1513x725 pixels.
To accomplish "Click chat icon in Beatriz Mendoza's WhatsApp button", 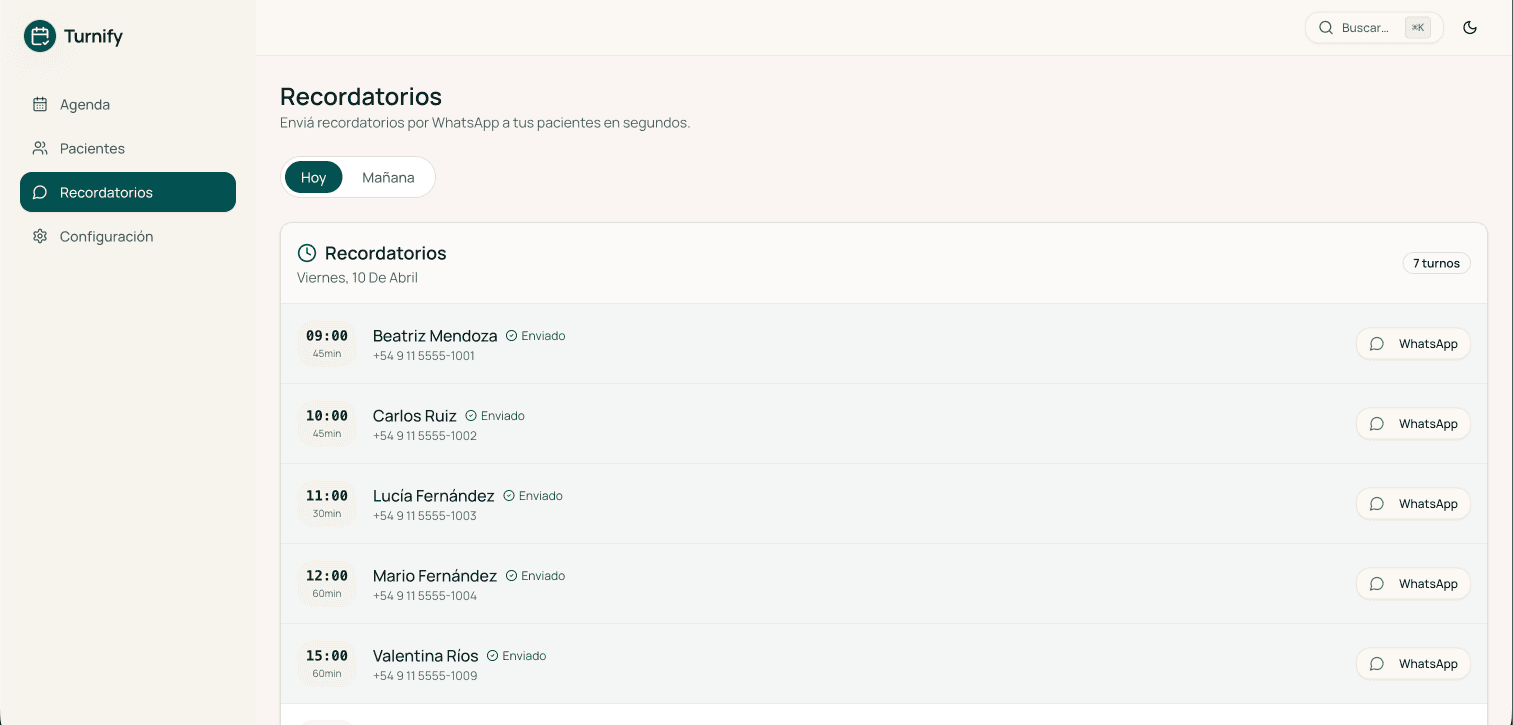I will pyautogui.click(x=1377, y=344).
